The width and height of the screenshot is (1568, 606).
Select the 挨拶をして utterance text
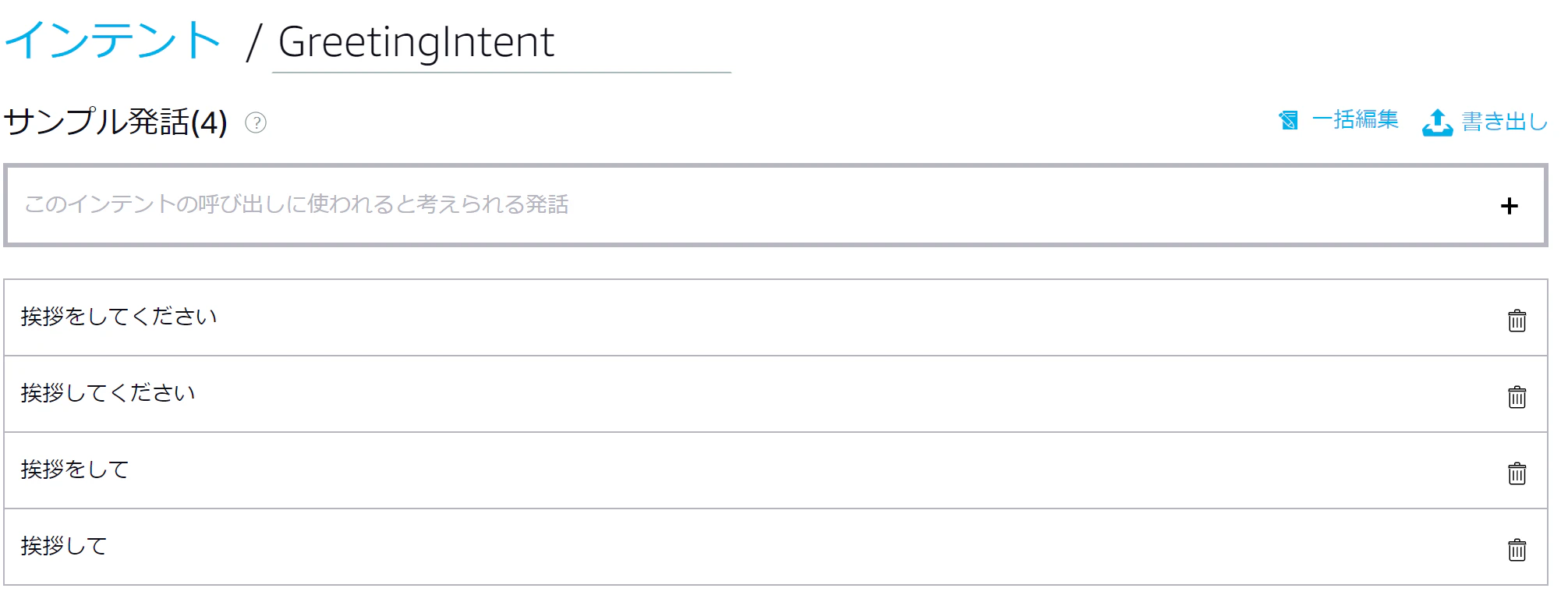75,470
